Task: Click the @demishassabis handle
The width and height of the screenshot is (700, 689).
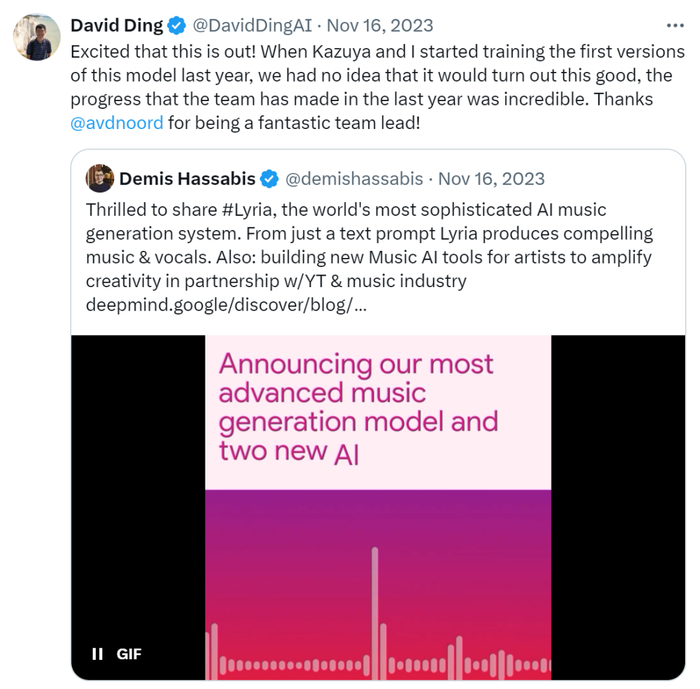Action: pyautogui.click(x=356, y=179)
